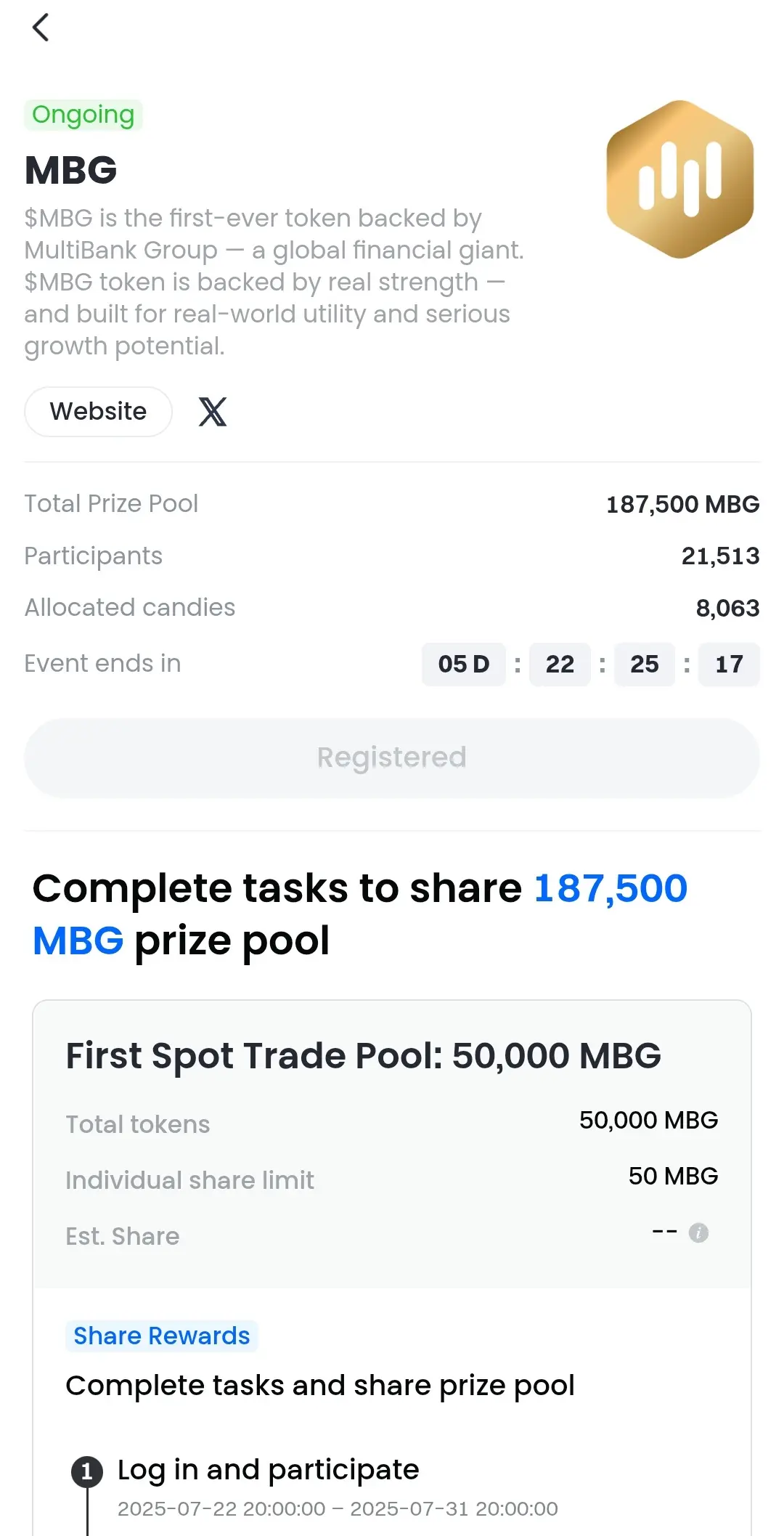Tap the Participants count 21,513
The width and height of the screenshot is (784, 1536).
click(720, 556)
